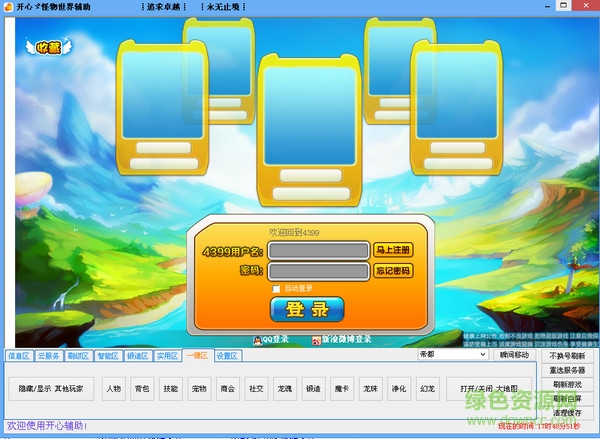Screen dimensions: 600x439
Task: Click the 刷新游戏 button
Action: pos(567,384)
